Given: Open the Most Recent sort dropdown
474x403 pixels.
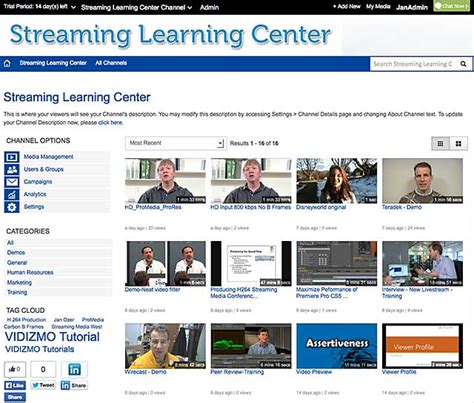Looking at the screenshot, I should point(176,143).
